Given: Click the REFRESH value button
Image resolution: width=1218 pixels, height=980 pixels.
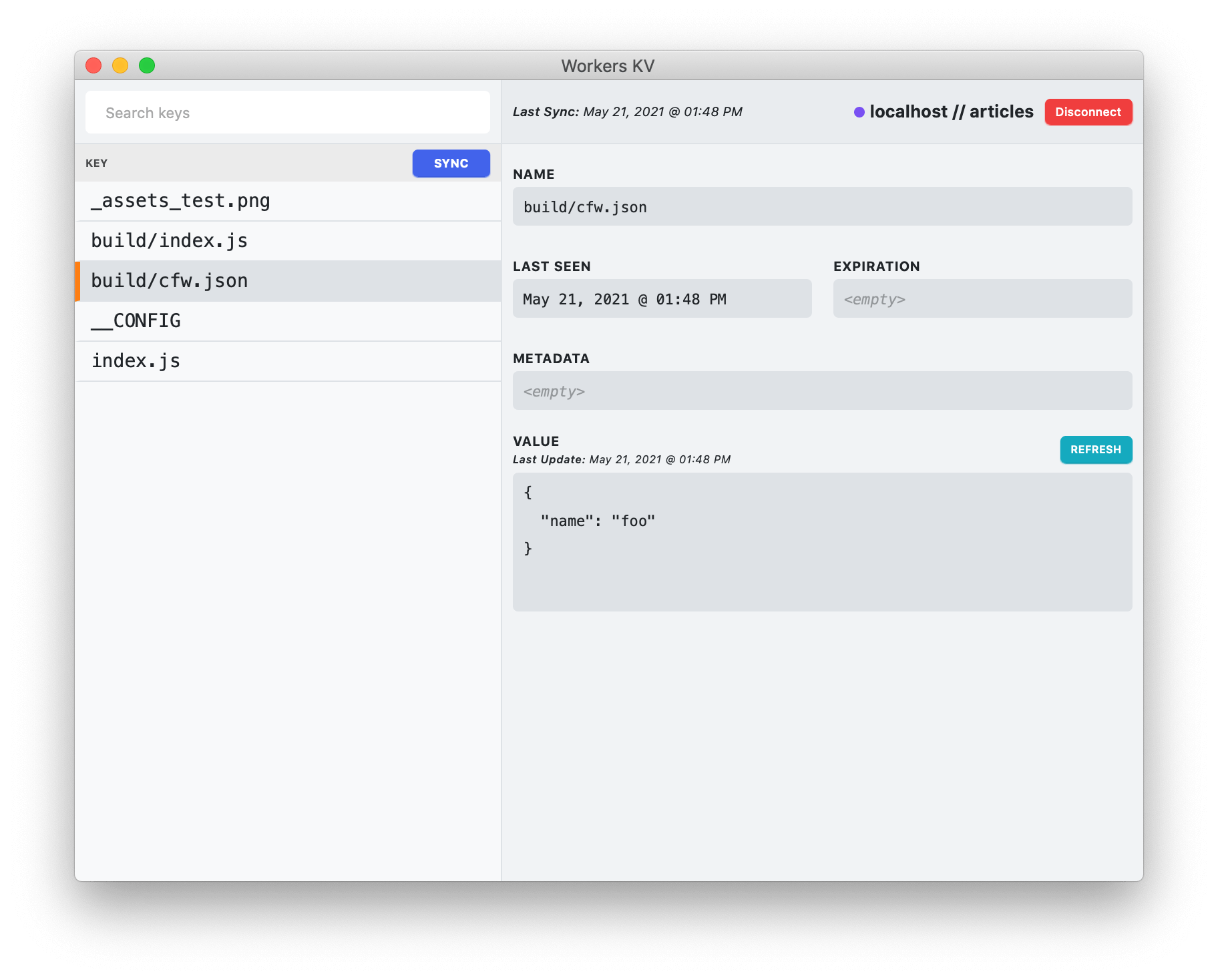Looking at the screenshot, I should 1096,449.
